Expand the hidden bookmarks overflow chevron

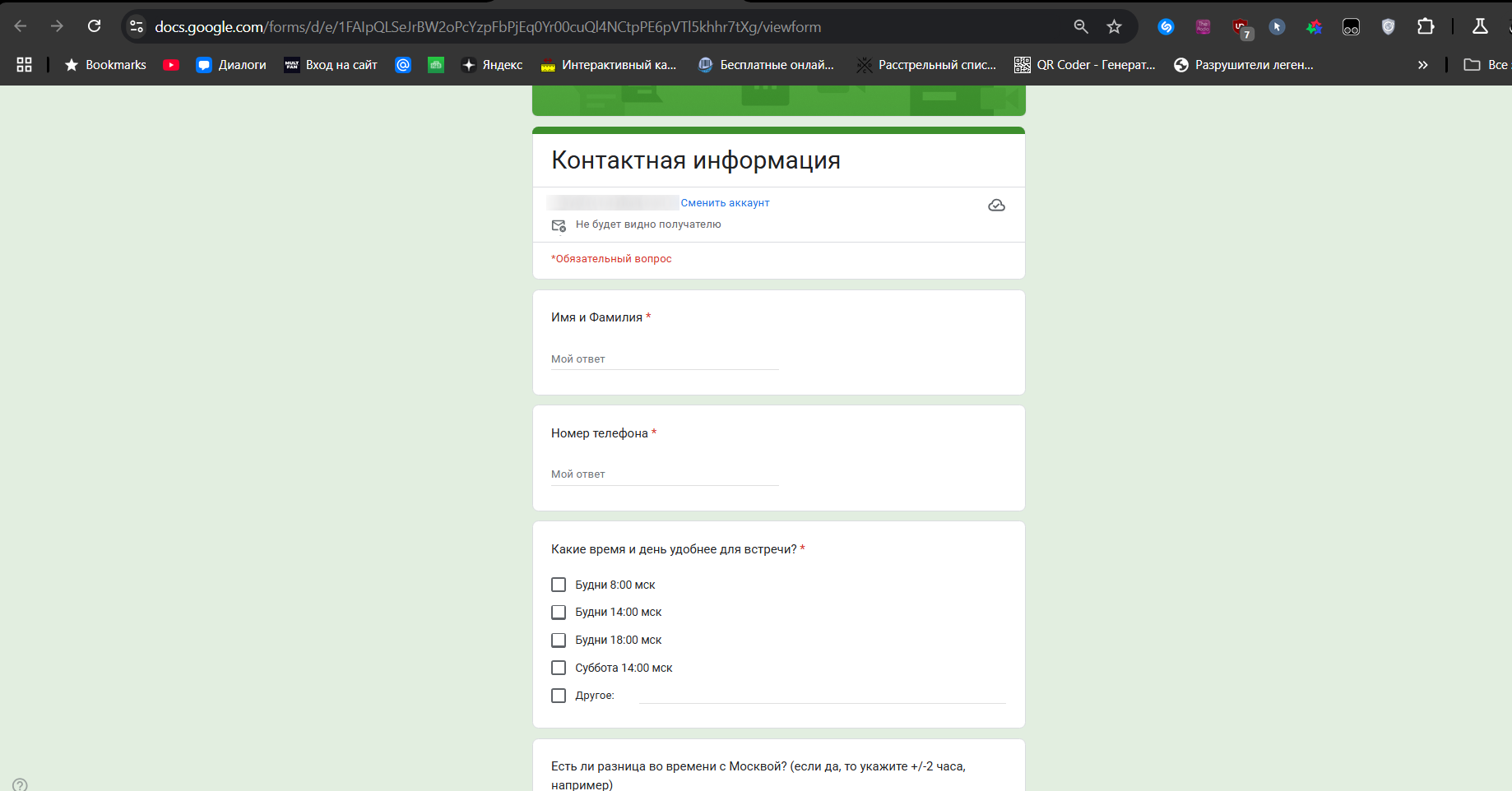click(x=1422, y=65)
